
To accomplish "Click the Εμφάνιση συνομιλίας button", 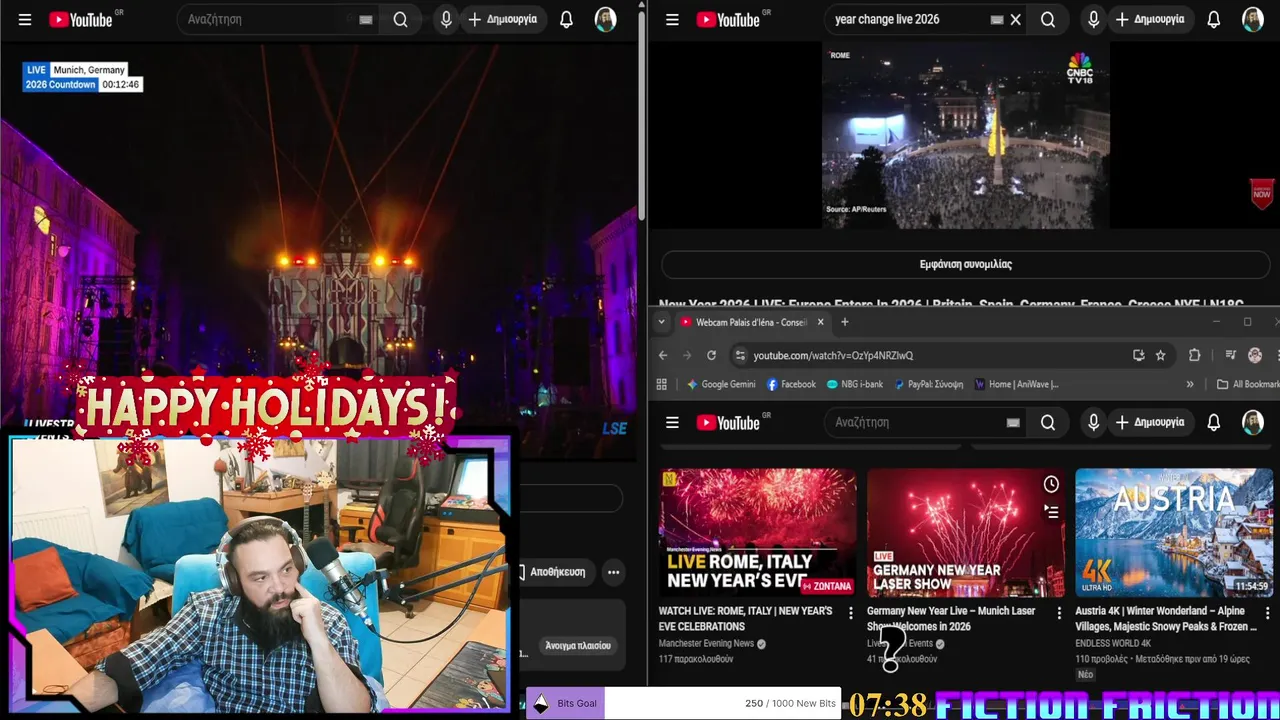I will pyautogui.click(x=965, y=264).
